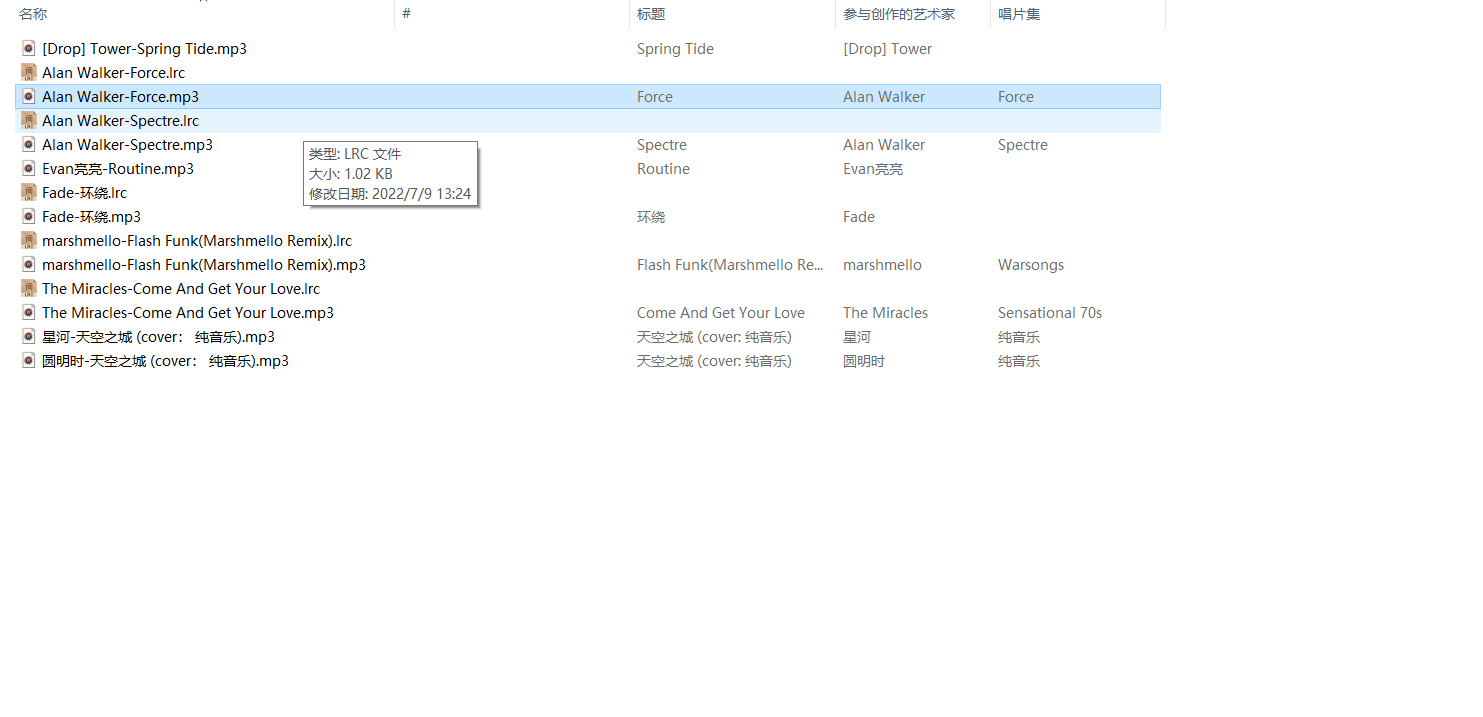The width and height of the screenshot is (1483, 717).
Task: Click the title cell Routine
Action: coord(663,168)
